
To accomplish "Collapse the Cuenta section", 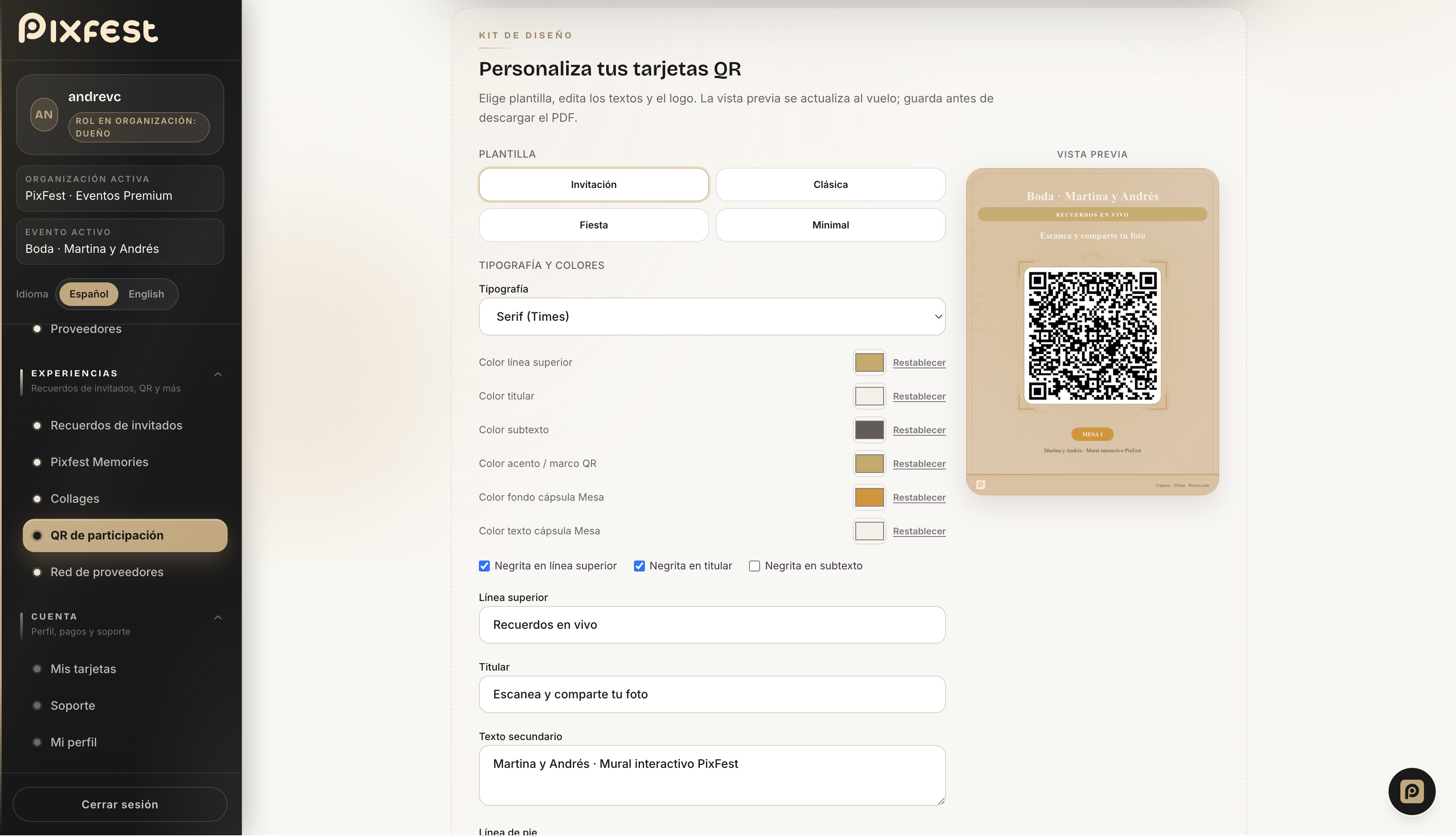I will [x=218, y=617].
